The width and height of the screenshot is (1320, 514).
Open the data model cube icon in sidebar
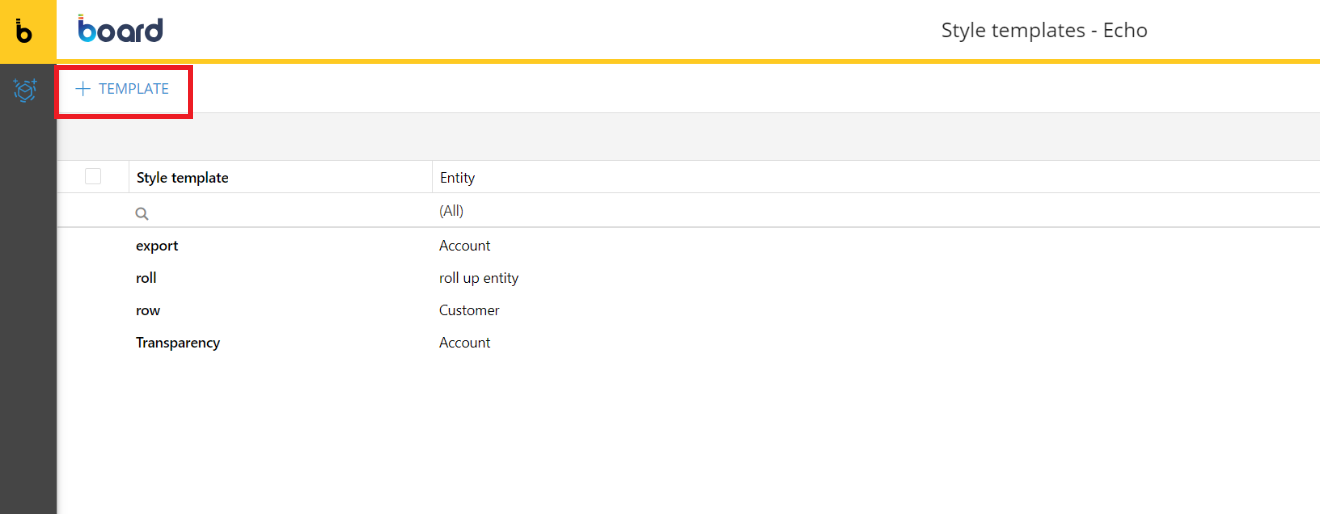click(x=26, y=90)
